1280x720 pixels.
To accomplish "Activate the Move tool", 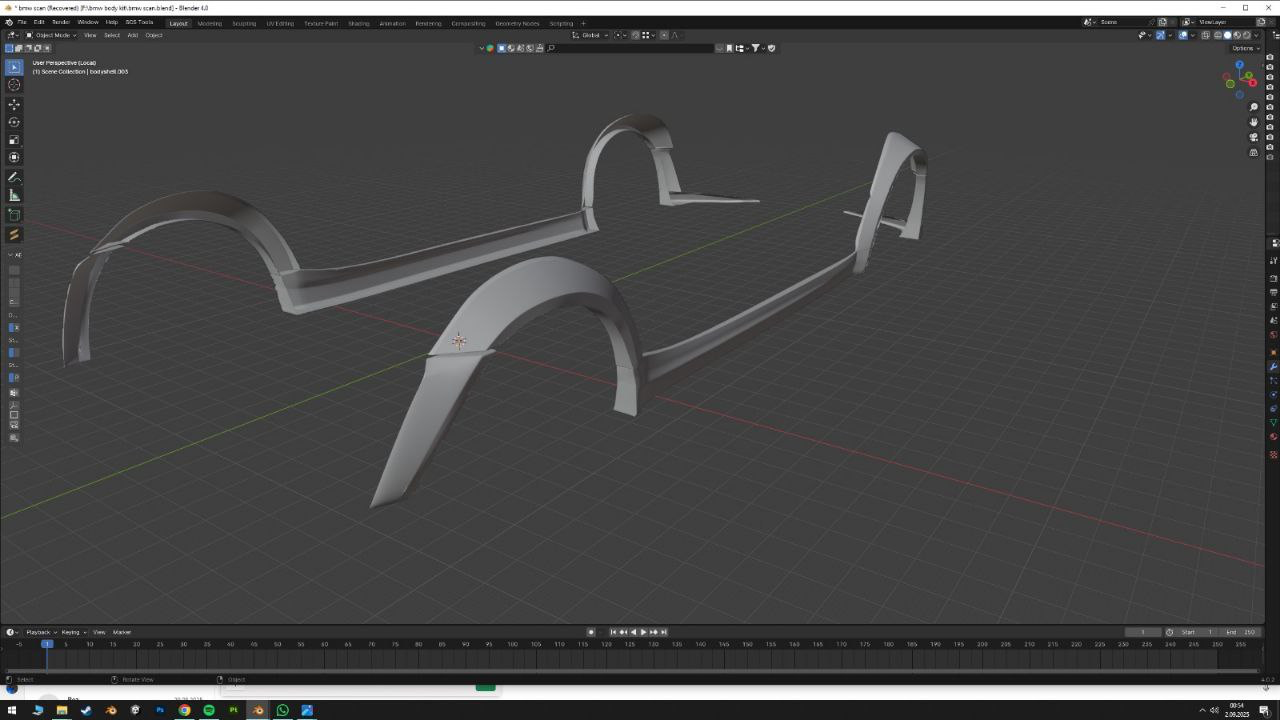I will (14, 104).
